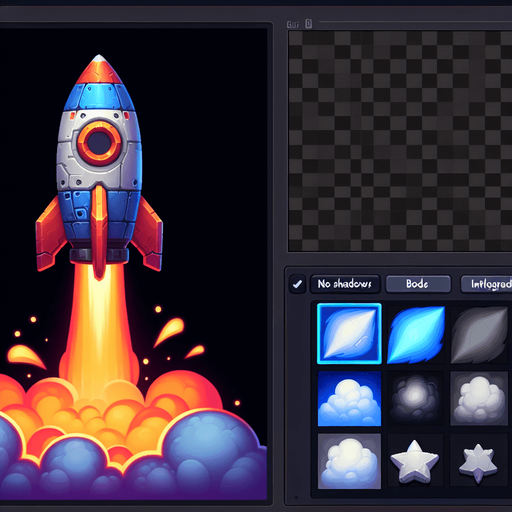Select the bright blue flame sprite
The height and width of the screenshot is (512, 512).
click(416, 334)
